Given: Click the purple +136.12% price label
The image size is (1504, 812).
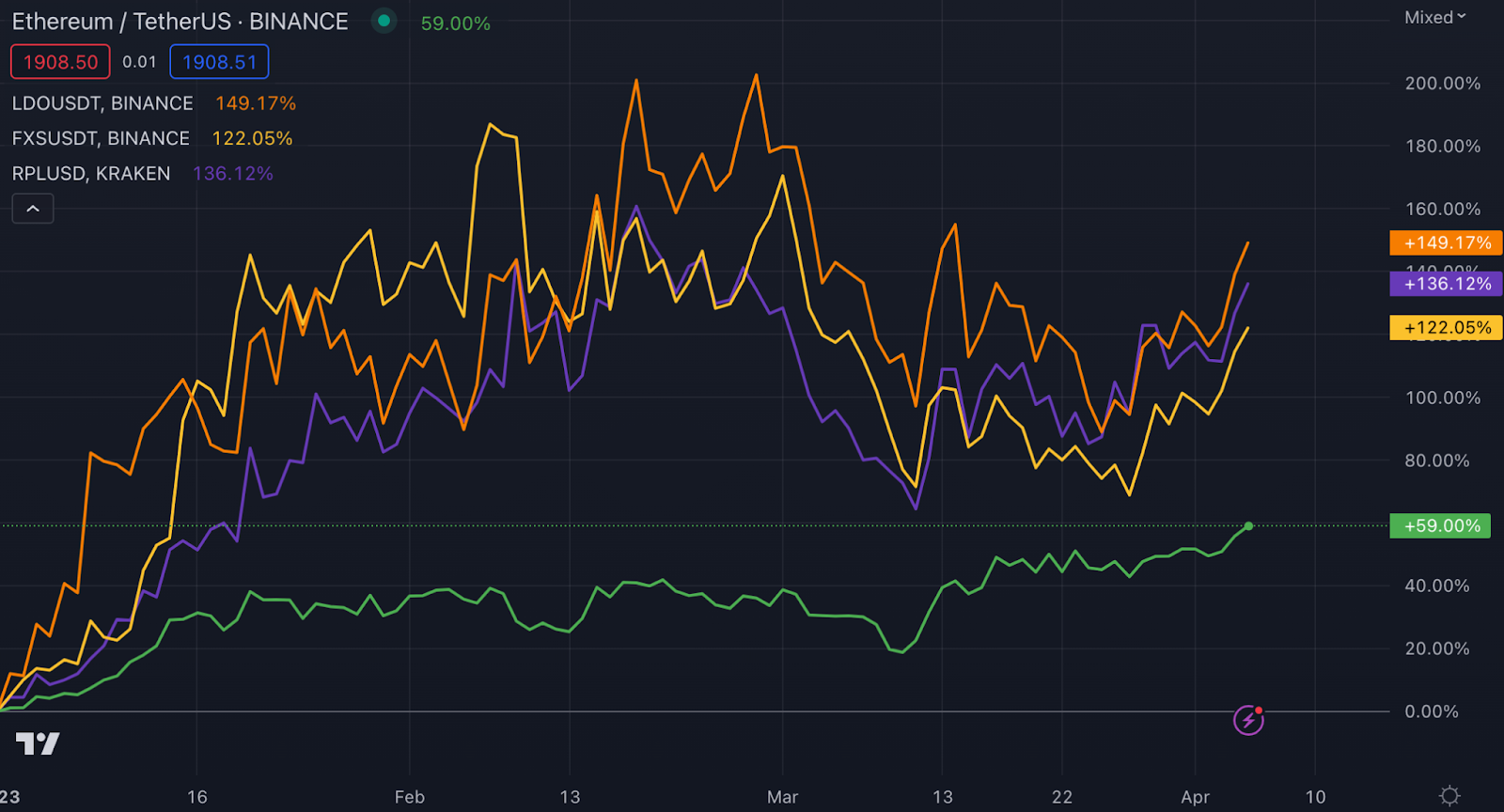Looking at the screenshot, I should coord(1446,284).
